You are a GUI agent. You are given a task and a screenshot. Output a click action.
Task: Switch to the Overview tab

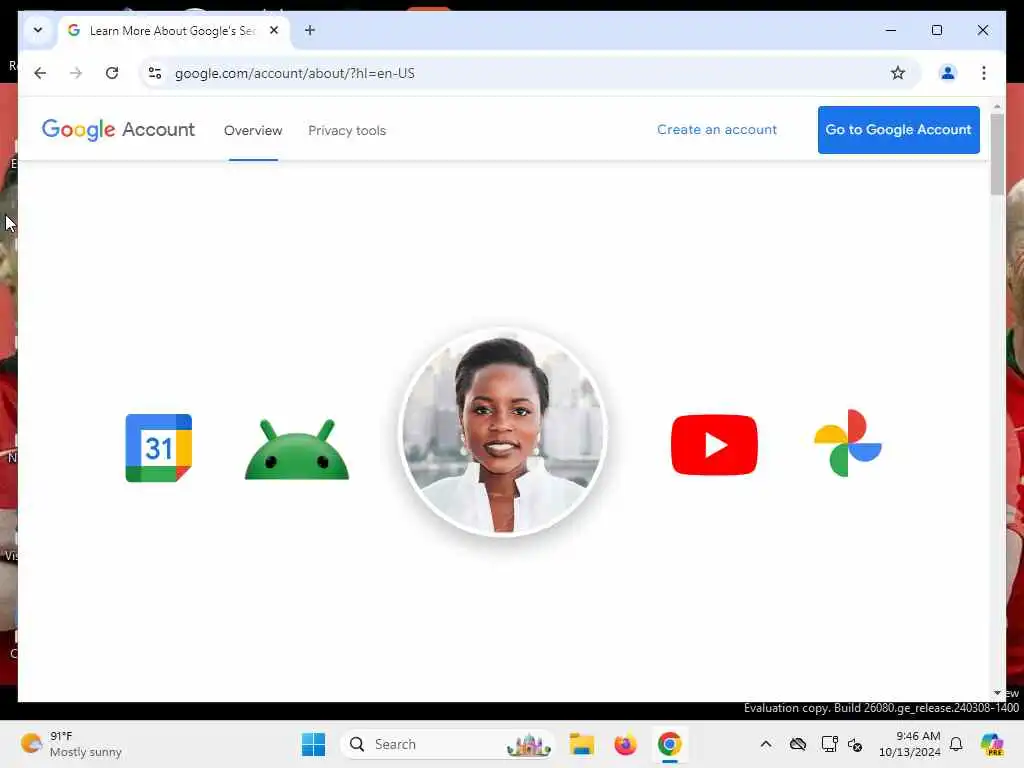point(253,131)
